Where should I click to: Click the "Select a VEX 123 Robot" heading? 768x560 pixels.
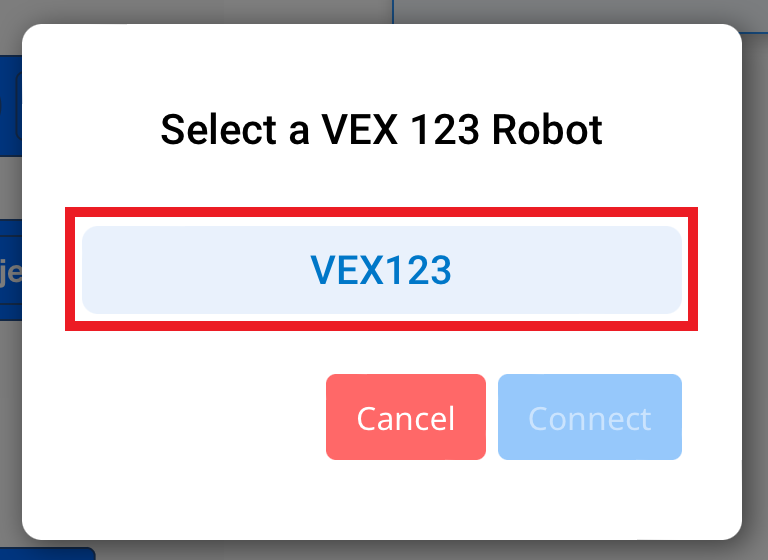(381, 130)
